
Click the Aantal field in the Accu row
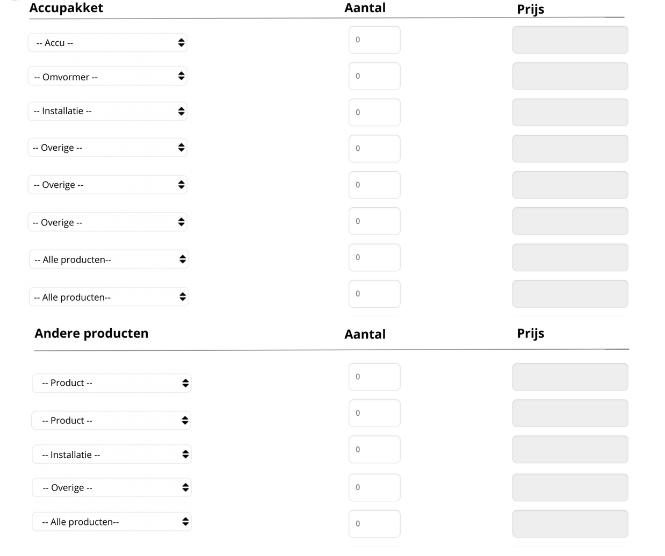pyautogui.click(x=374, y=40)
